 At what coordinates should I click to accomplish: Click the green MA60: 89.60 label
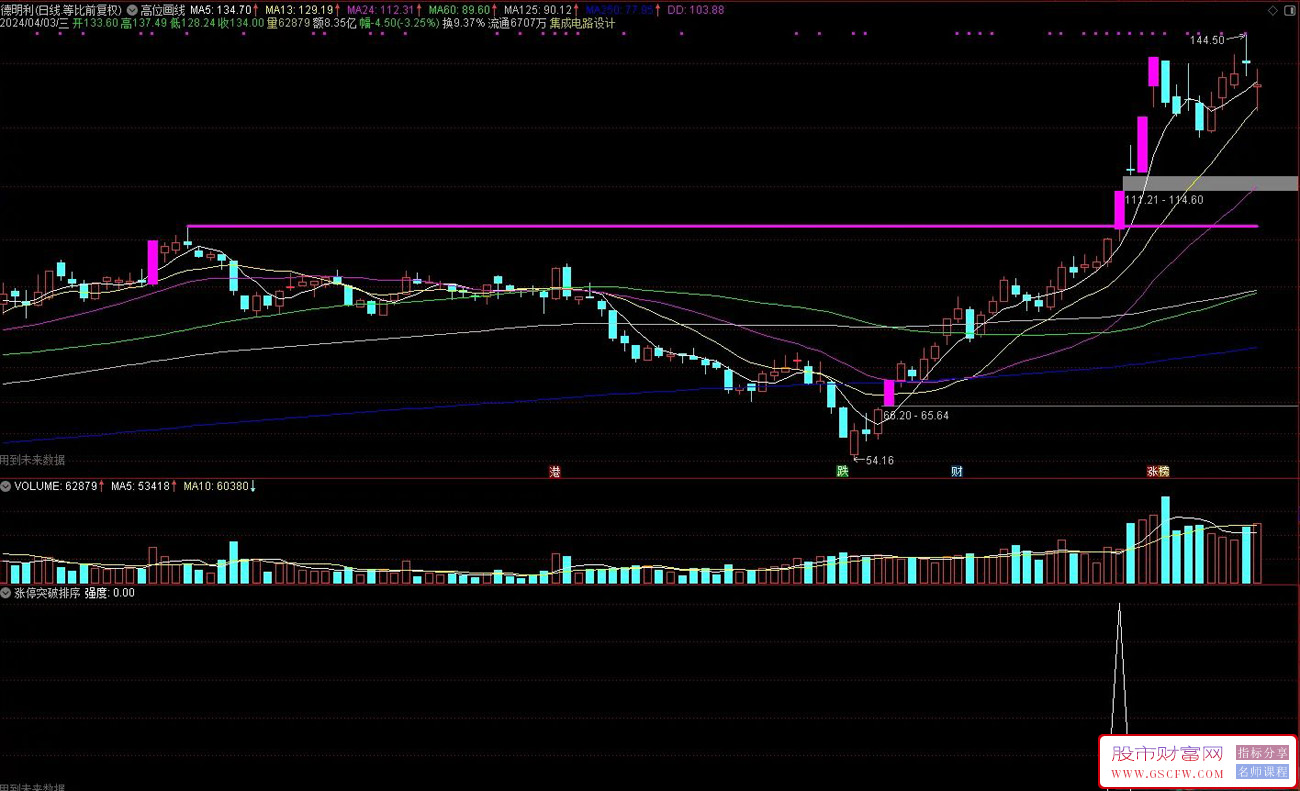coord(459,10)
